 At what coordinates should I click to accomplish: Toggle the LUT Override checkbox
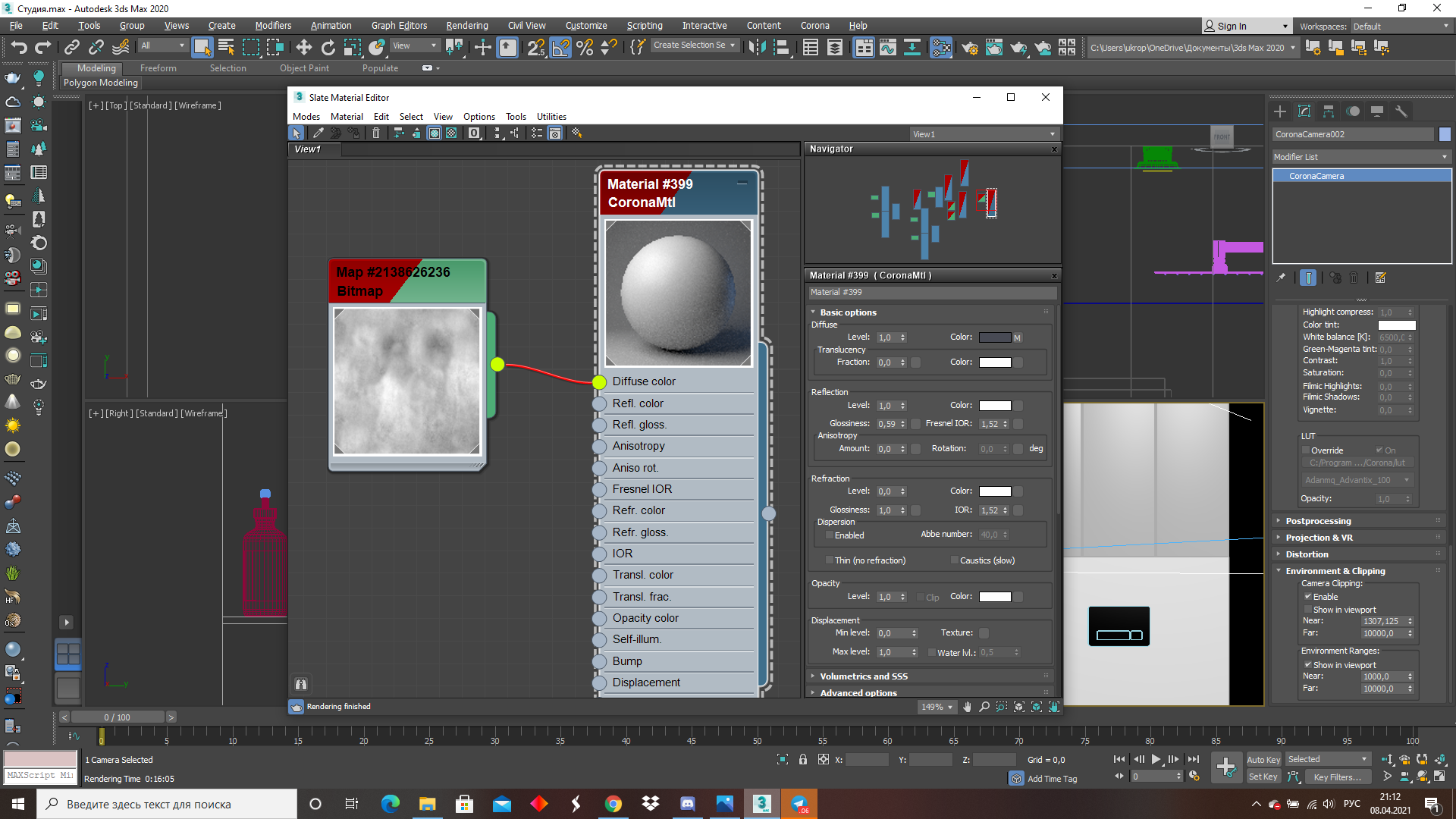1306,450
